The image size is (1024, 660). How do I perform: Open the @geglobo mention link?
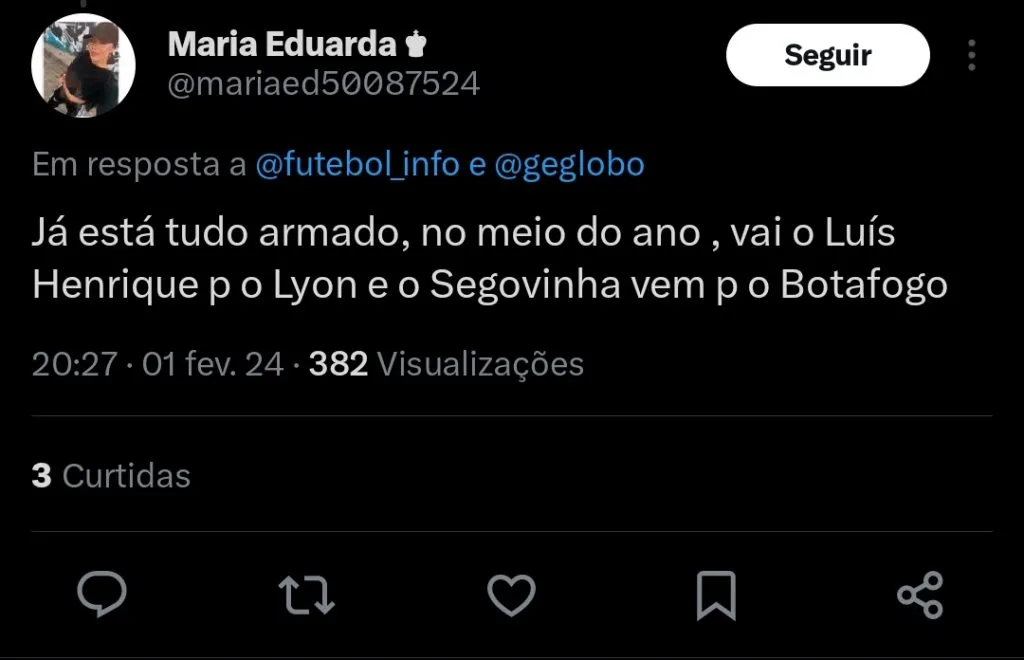(x=569, y=165)
